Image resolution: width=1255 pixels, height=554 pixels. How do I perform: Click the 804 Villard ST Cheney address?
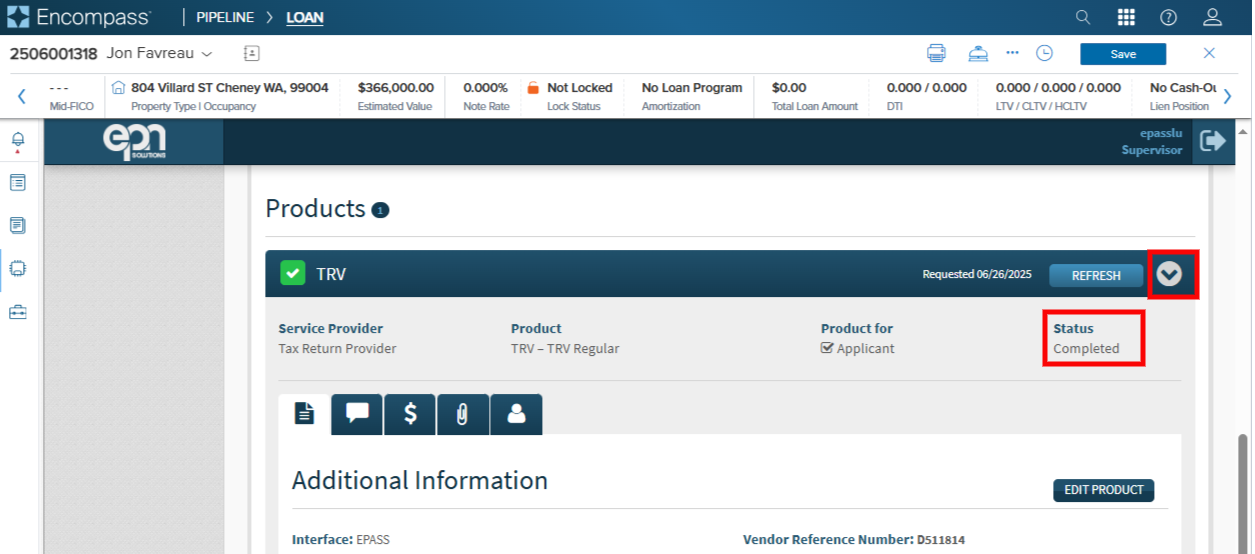click(230, 88)
